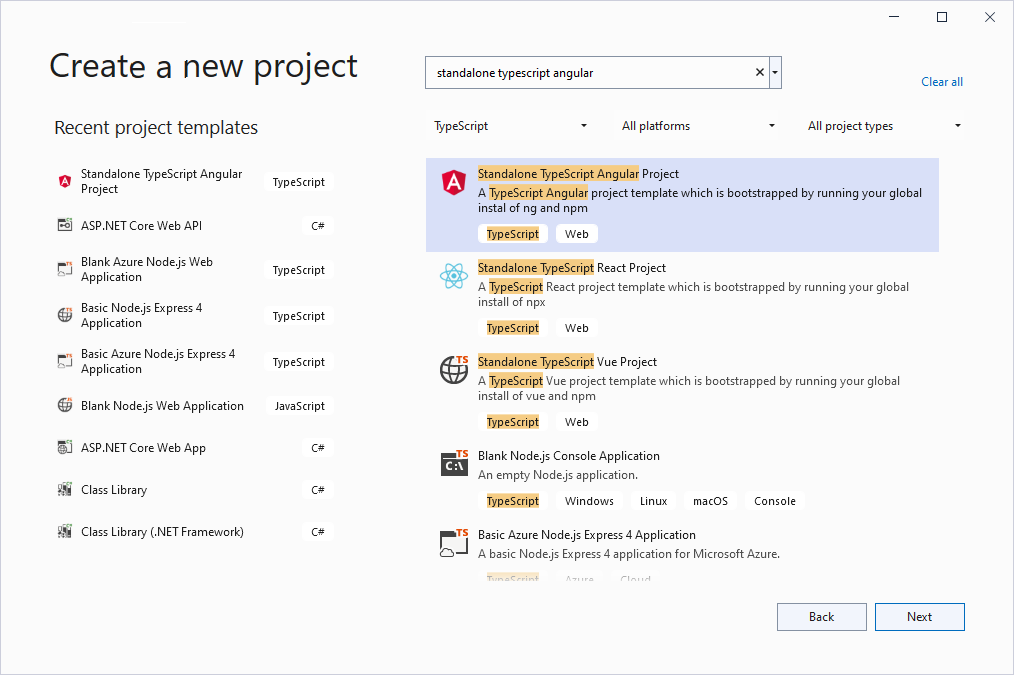The width and height of the screenshot is (1014, 675).
Task: Click the TypeScript label beside Basic Node.js Express 4
Action: point(298,316)
